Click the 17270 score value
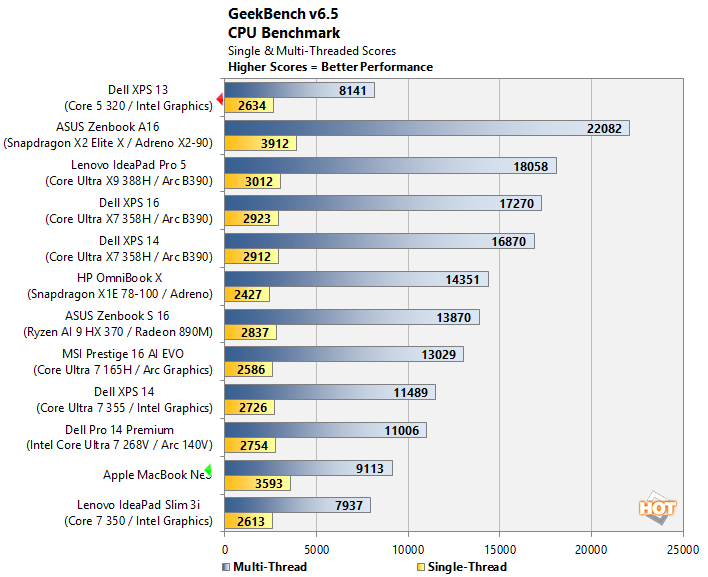The image size is (708, 577). [517, 204]
